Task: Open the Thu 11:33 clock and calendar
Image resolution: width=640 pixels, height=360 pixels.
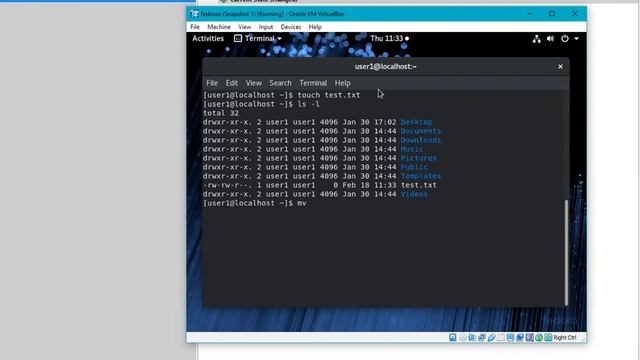Action: (389, 38)
